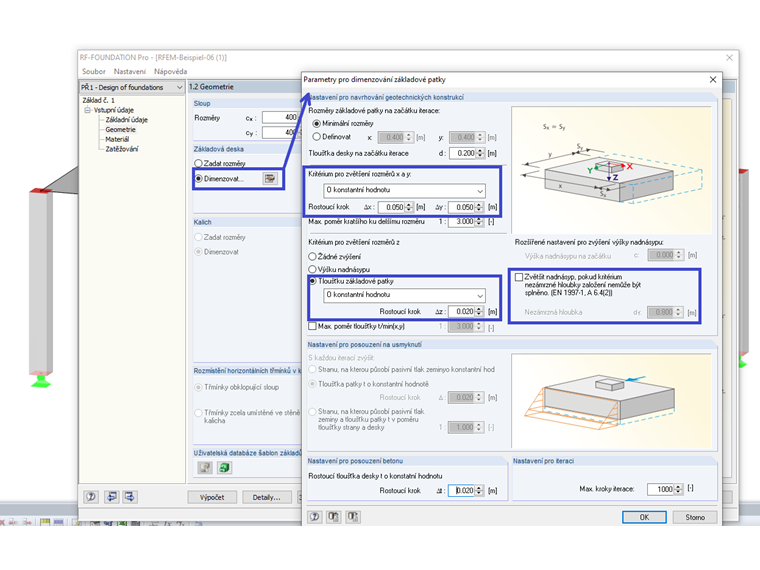
Task: Select 'Základní údaje' in the tree
Action: pyautogui.click(x=127, y=120)
